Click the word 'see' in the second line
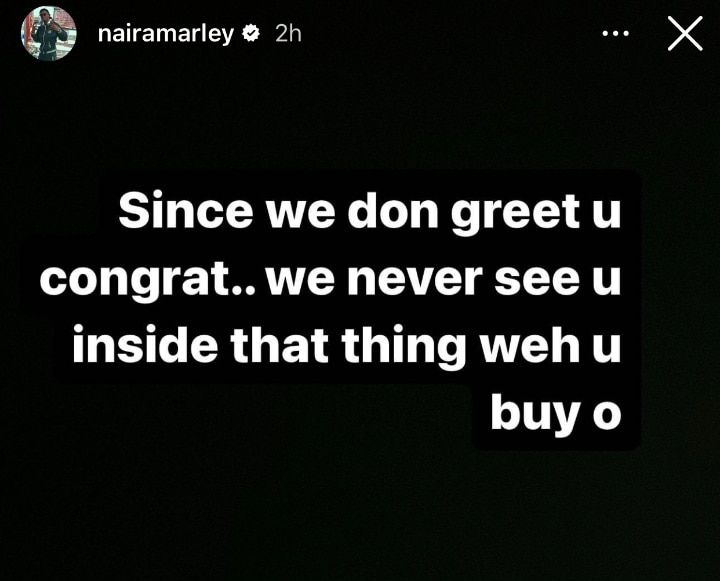Viewport: 720px width, 581px height. pos(537,280)
